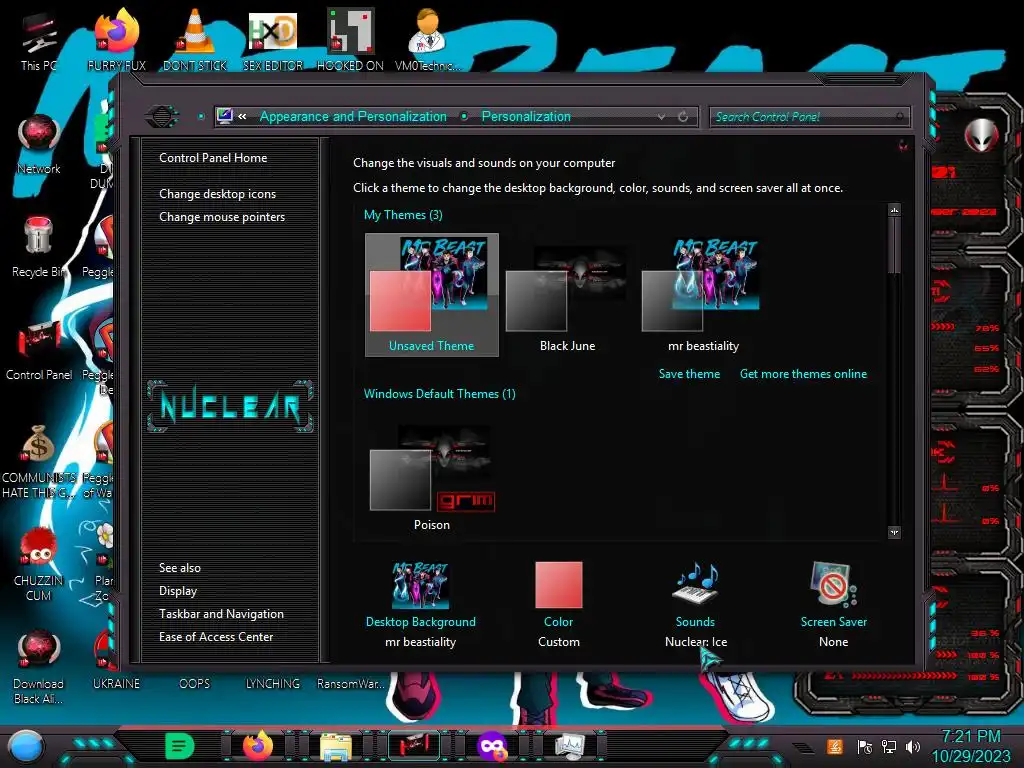Click the network tray icon
1024x768 pixels.
pyautogui.click(x=889, y=746)
